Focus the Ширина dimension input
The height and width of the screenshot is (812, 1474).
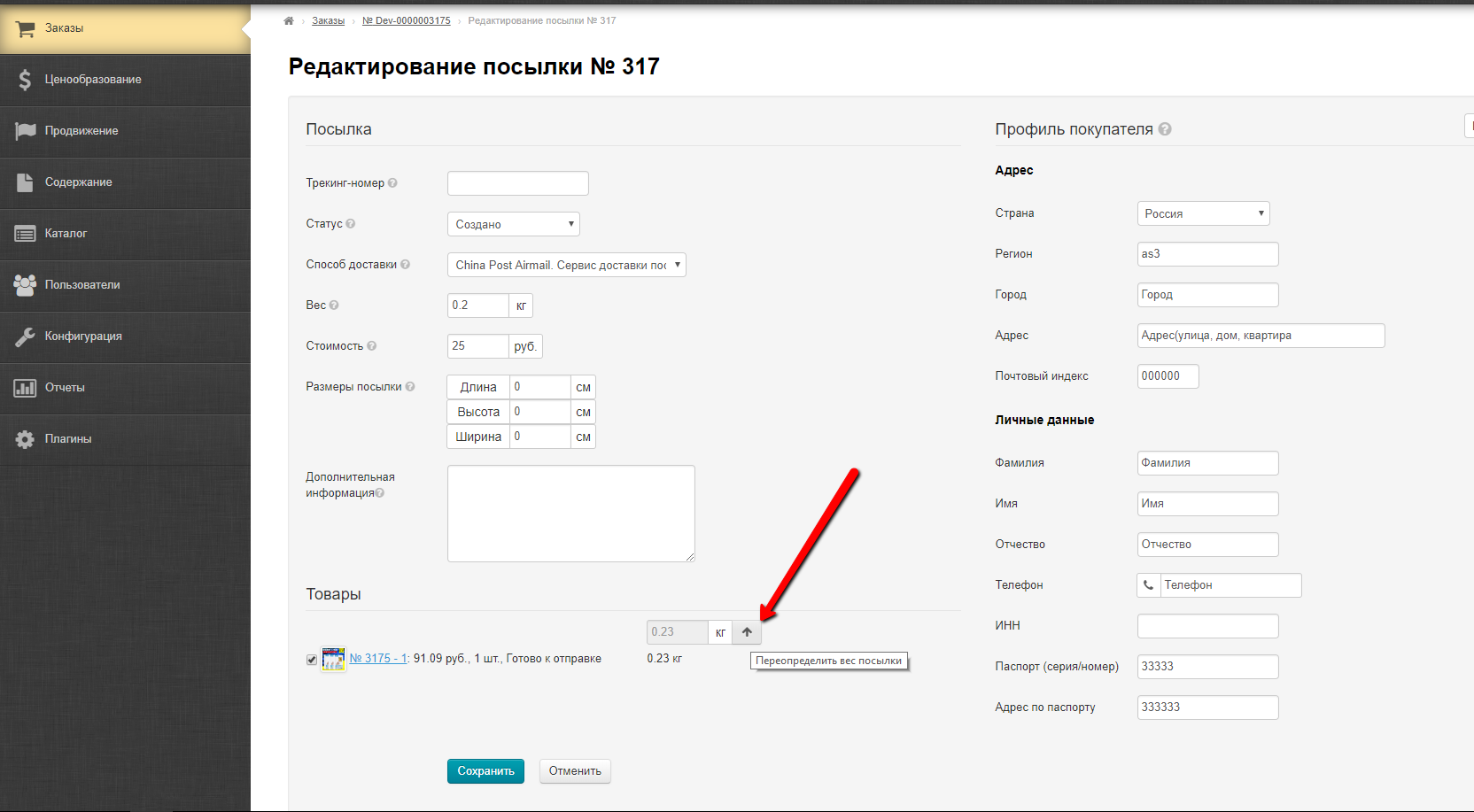[x=540, y=437]
